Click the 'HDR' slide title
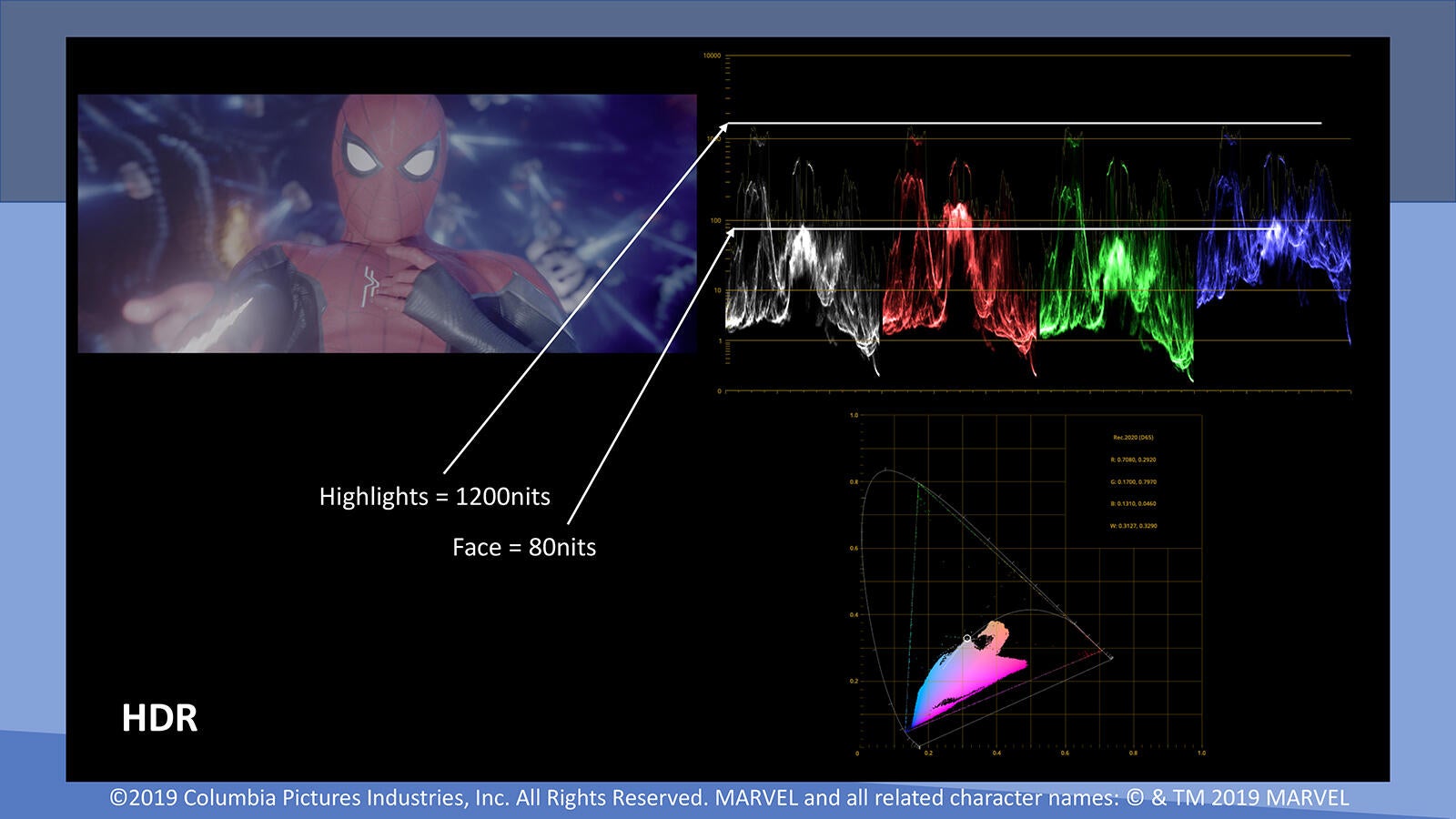The width and height of the screenshot is (1456, 819). coord(159,718)
